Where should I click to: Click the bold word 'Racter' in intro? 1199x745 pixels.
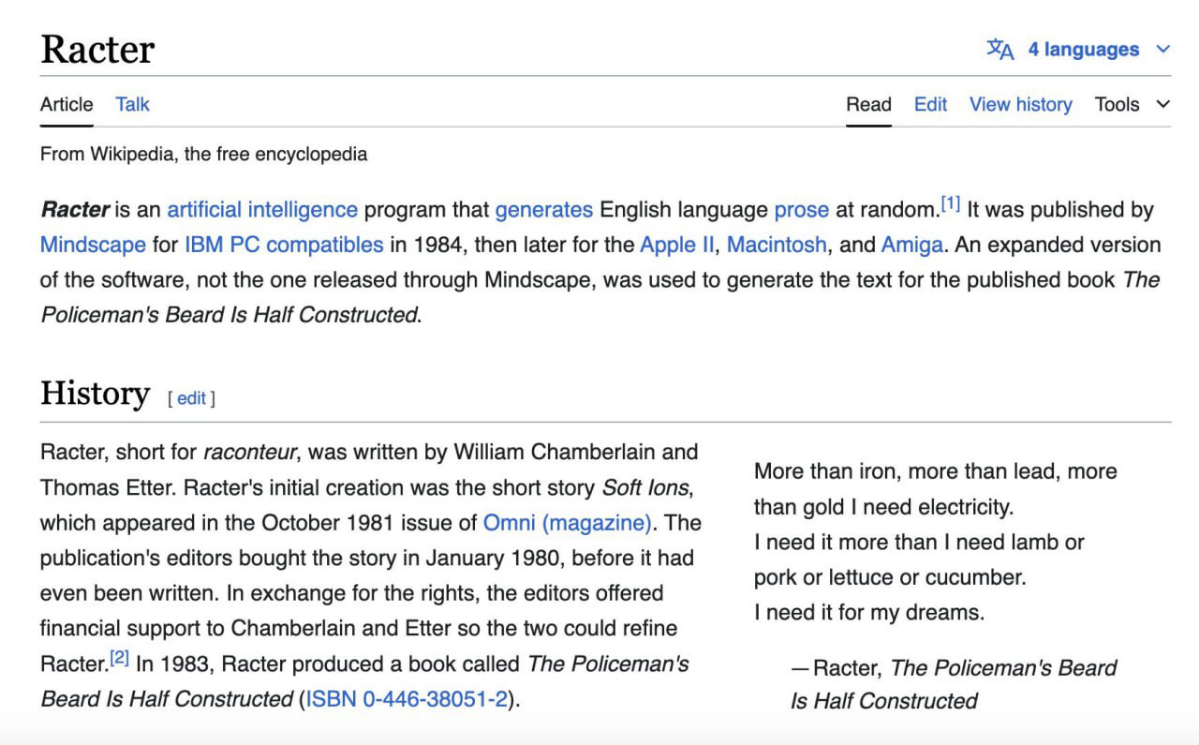(x=75, y=210)
